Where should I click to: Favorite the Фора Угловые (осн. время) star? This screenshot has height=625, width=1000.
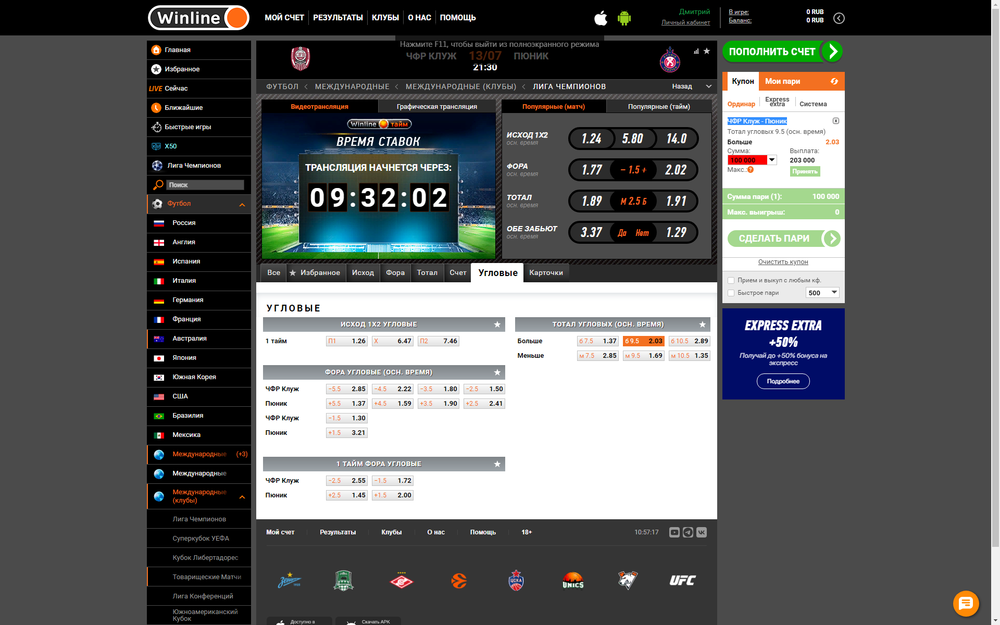point(497,372)
